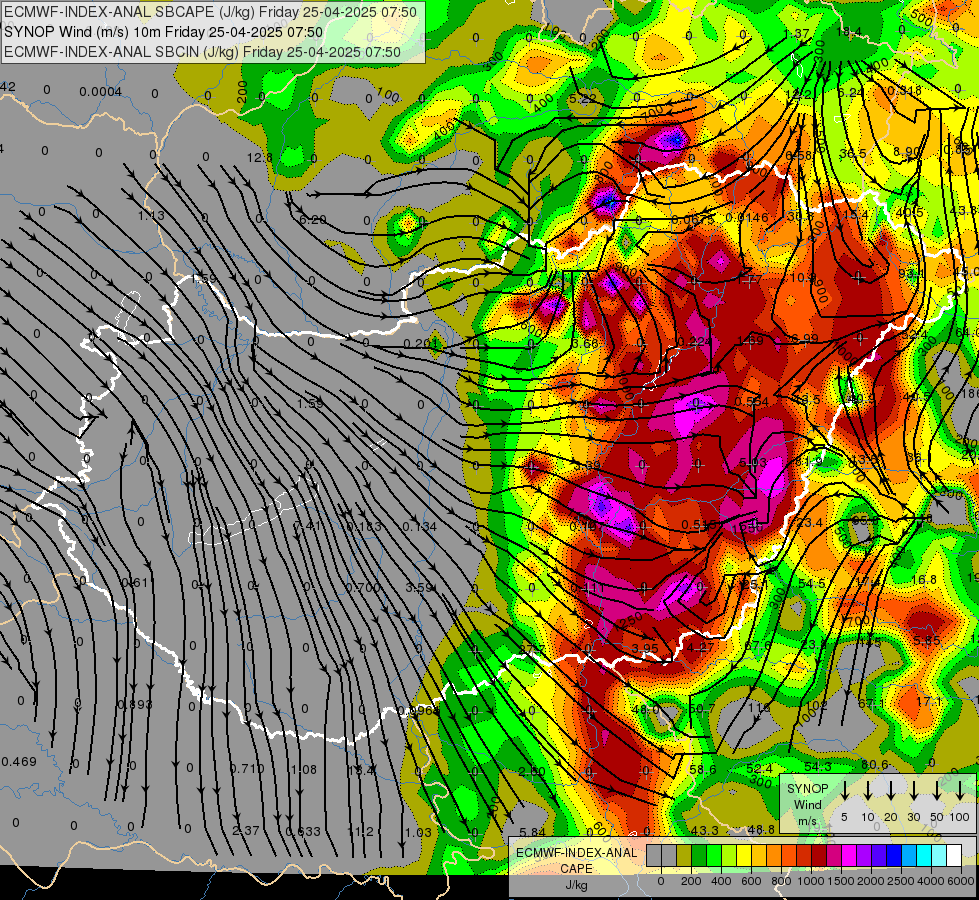
Task: Click the 2500 tick on CAPE scale
Action: [x=902, y=881]
